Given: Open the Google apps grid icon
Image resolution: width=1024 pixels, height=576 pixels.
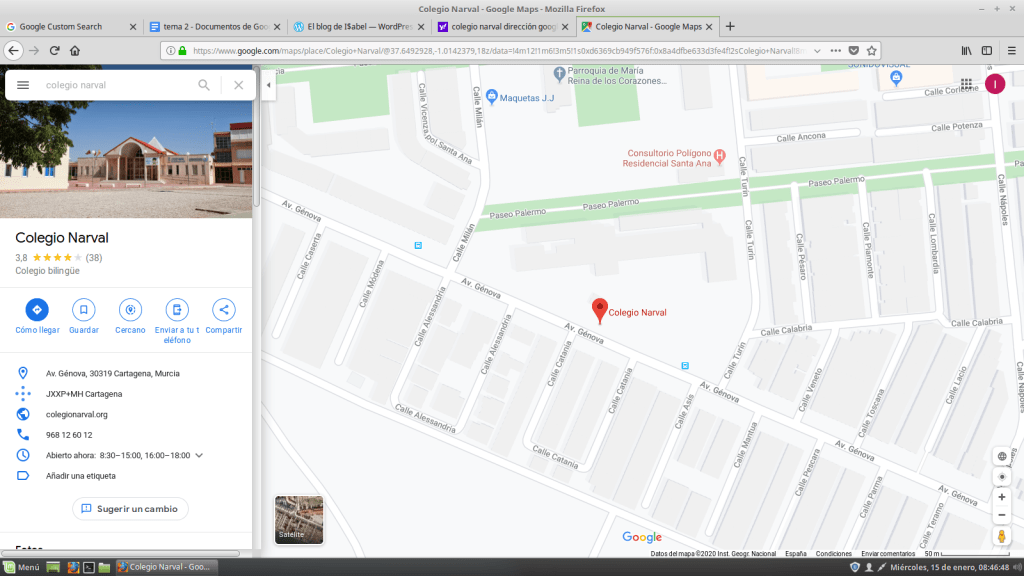Looking at the screenshot, I should [966, 84].
